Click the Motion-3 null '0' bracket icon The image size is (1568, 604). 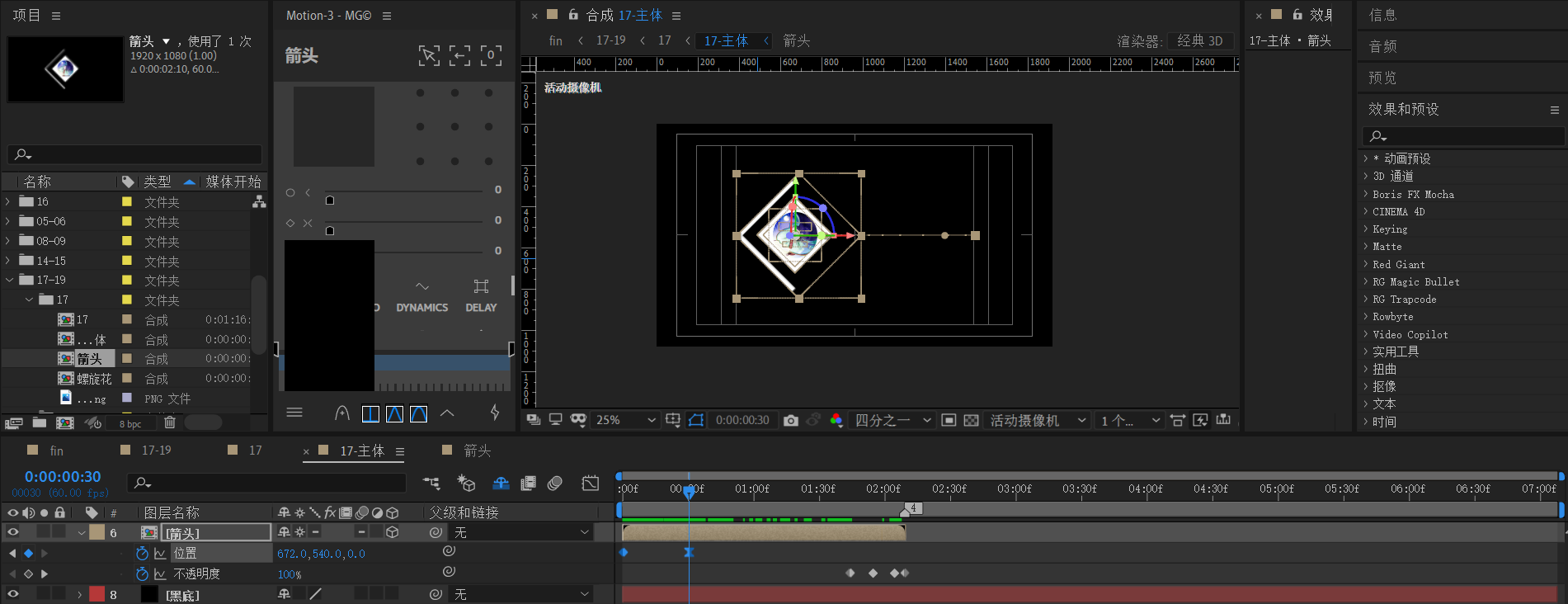[x=491, y=55]
